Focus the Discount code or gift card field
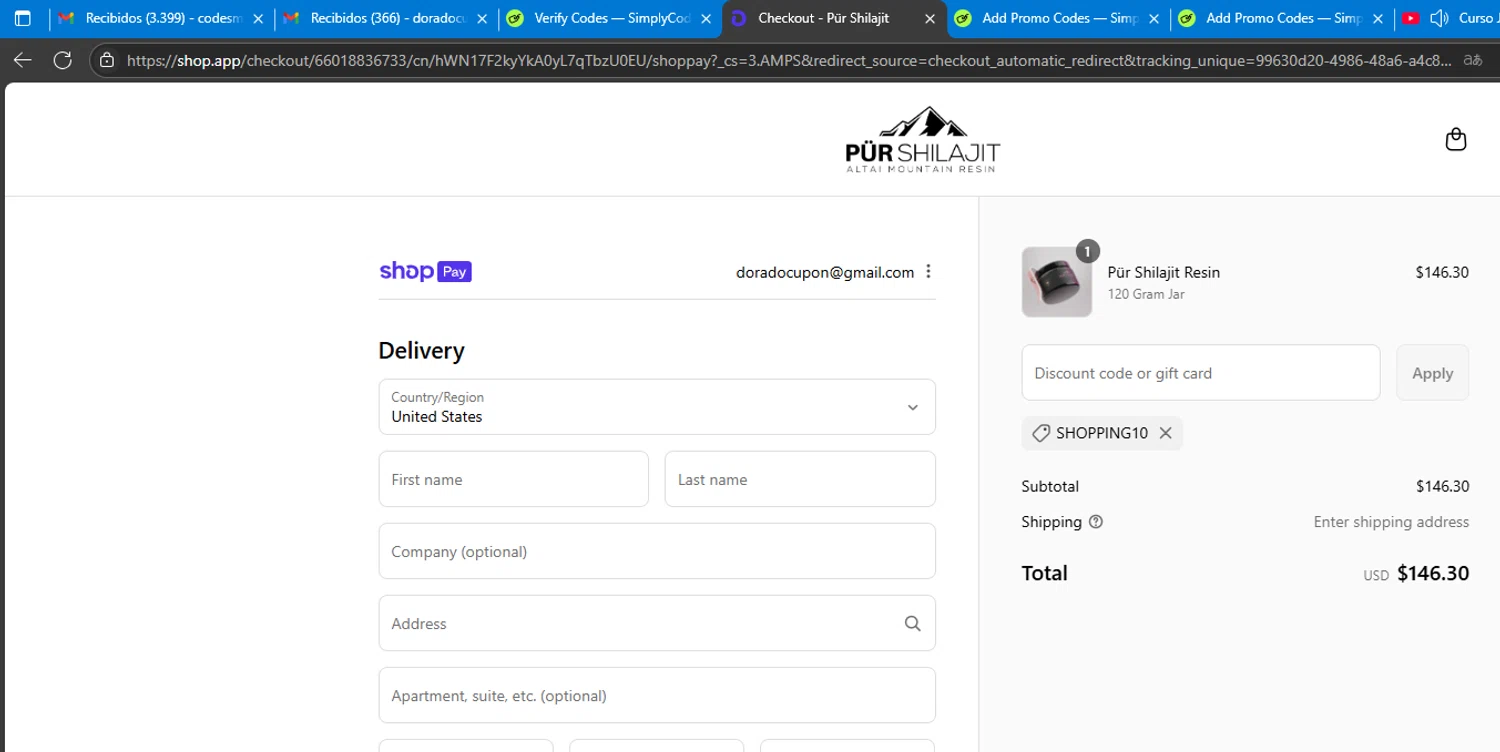 (x=1201, y=373)
